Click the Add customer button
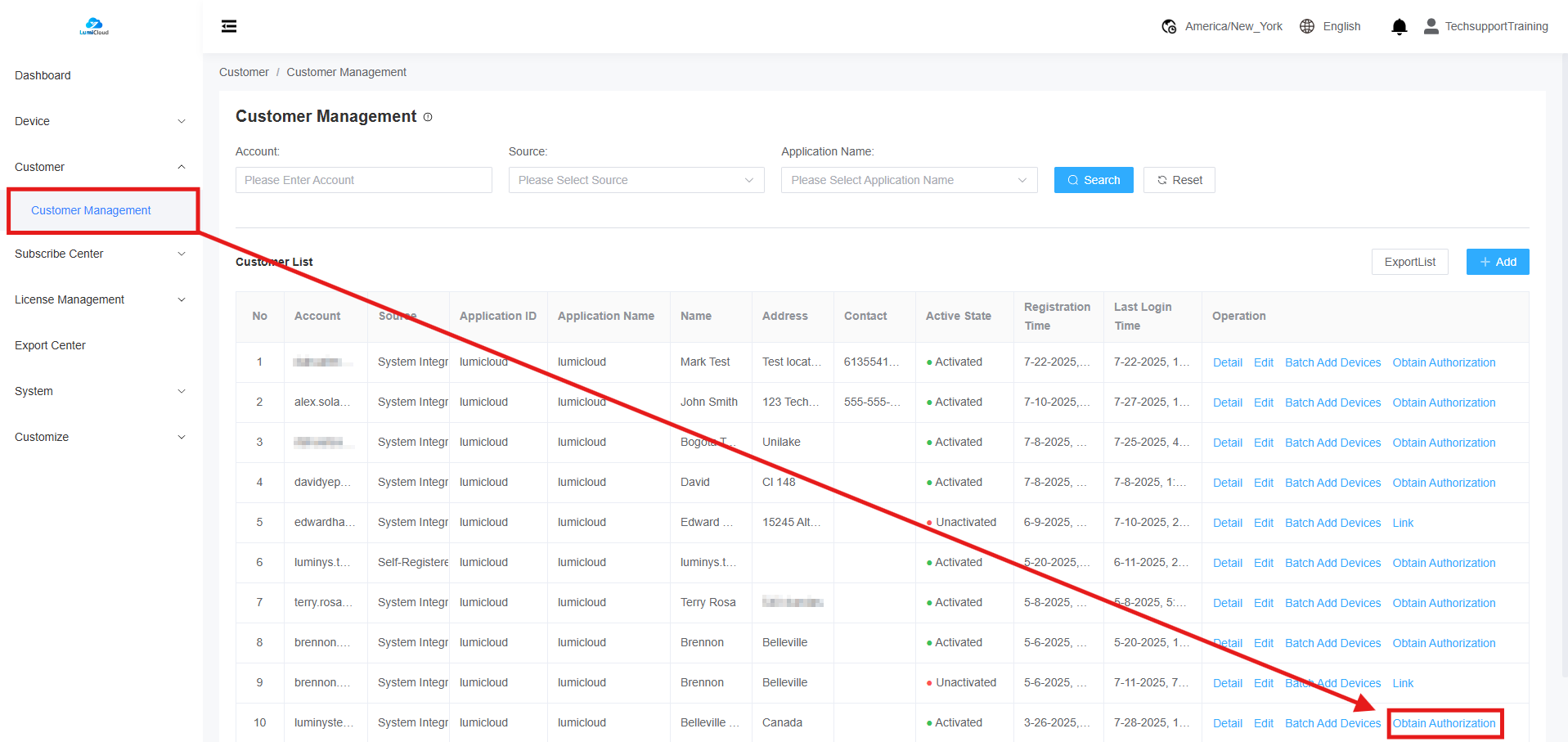The width and height of the screenshot is (1568, 742). pyautogui.click(x=1497, y=262)
